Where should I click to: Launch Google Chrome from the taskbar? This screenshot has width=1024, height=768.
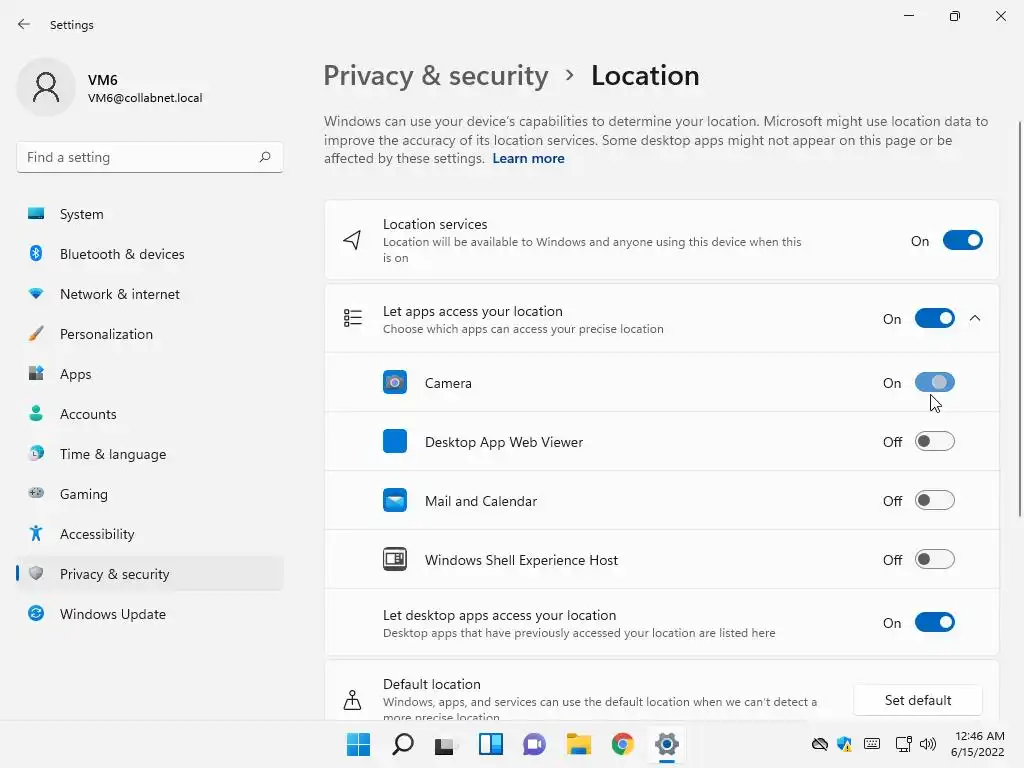(x=623, y=744)
